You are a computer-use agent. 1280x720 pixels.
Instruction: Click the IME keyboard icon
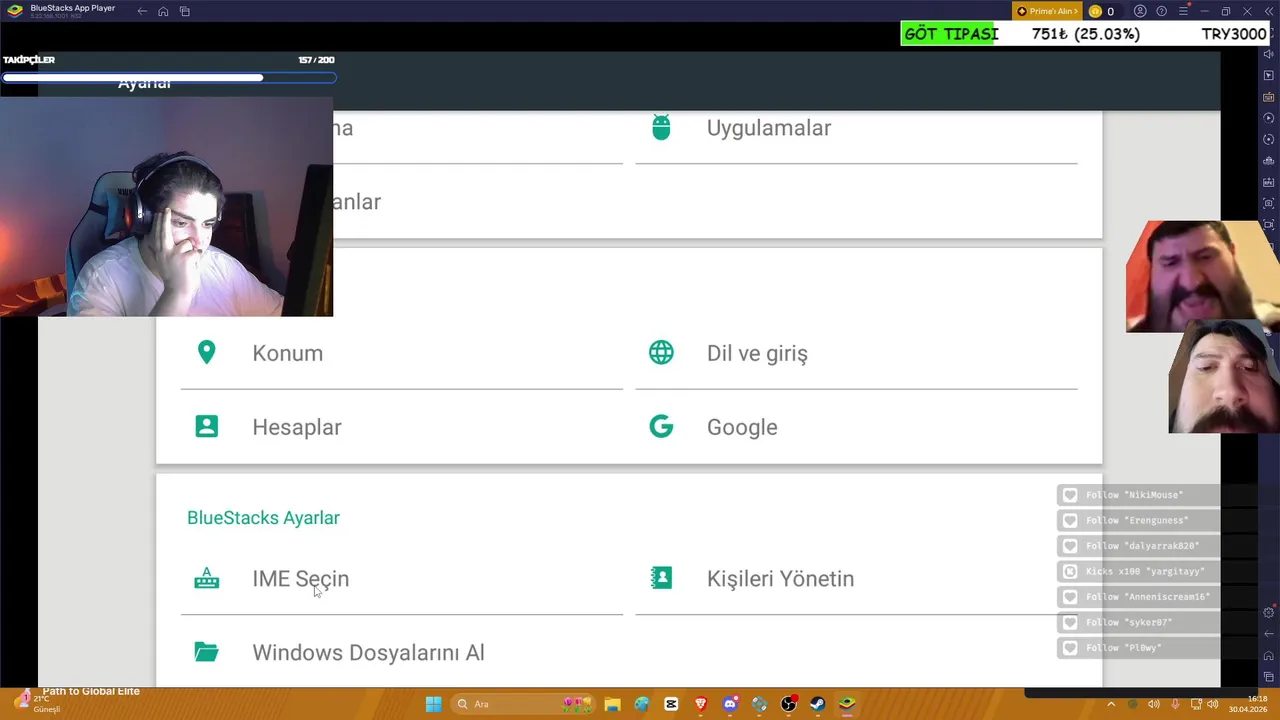206,578
